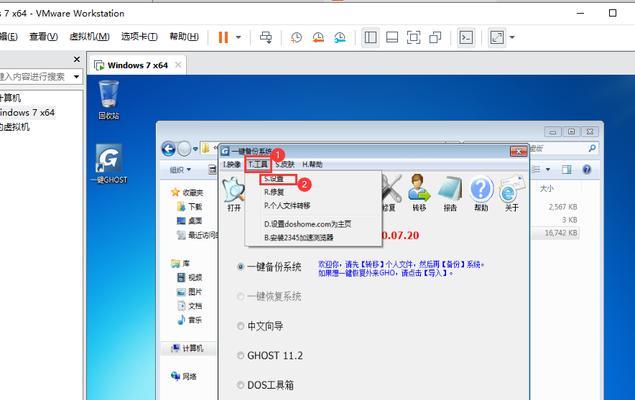
Task: Click the Explorer forward arrow button
Action: coord(184,149)
